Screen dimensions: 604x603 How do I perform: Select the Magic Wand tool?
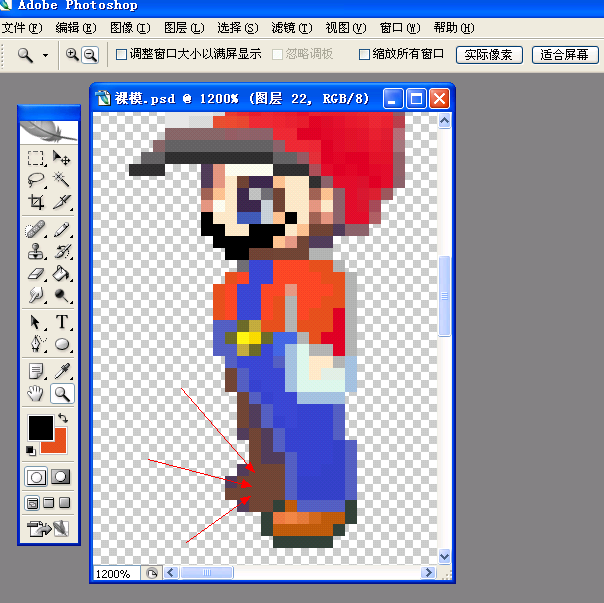pos(61,180)
